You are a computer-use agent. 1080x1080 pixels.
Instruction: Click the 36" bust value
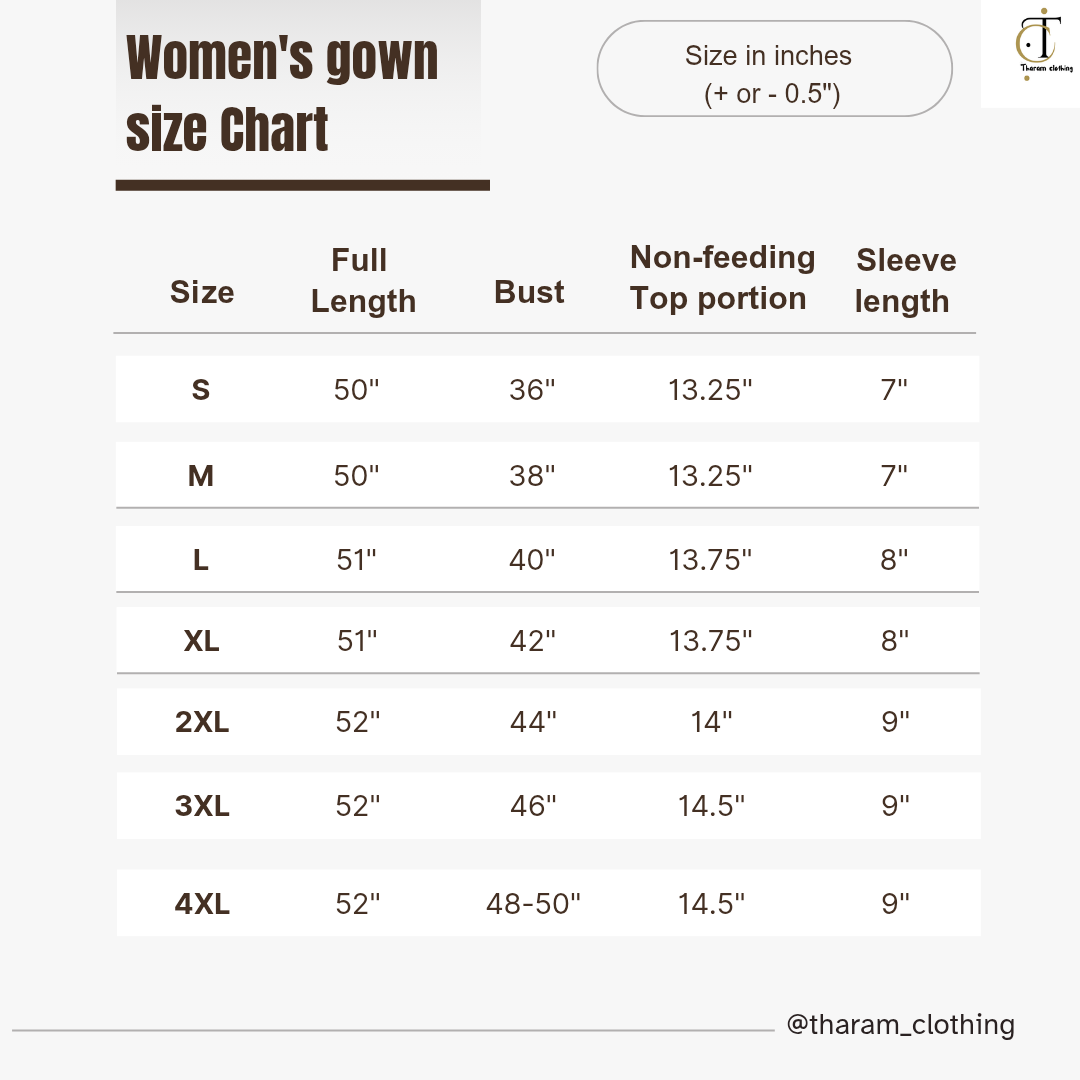click(532, 390)
